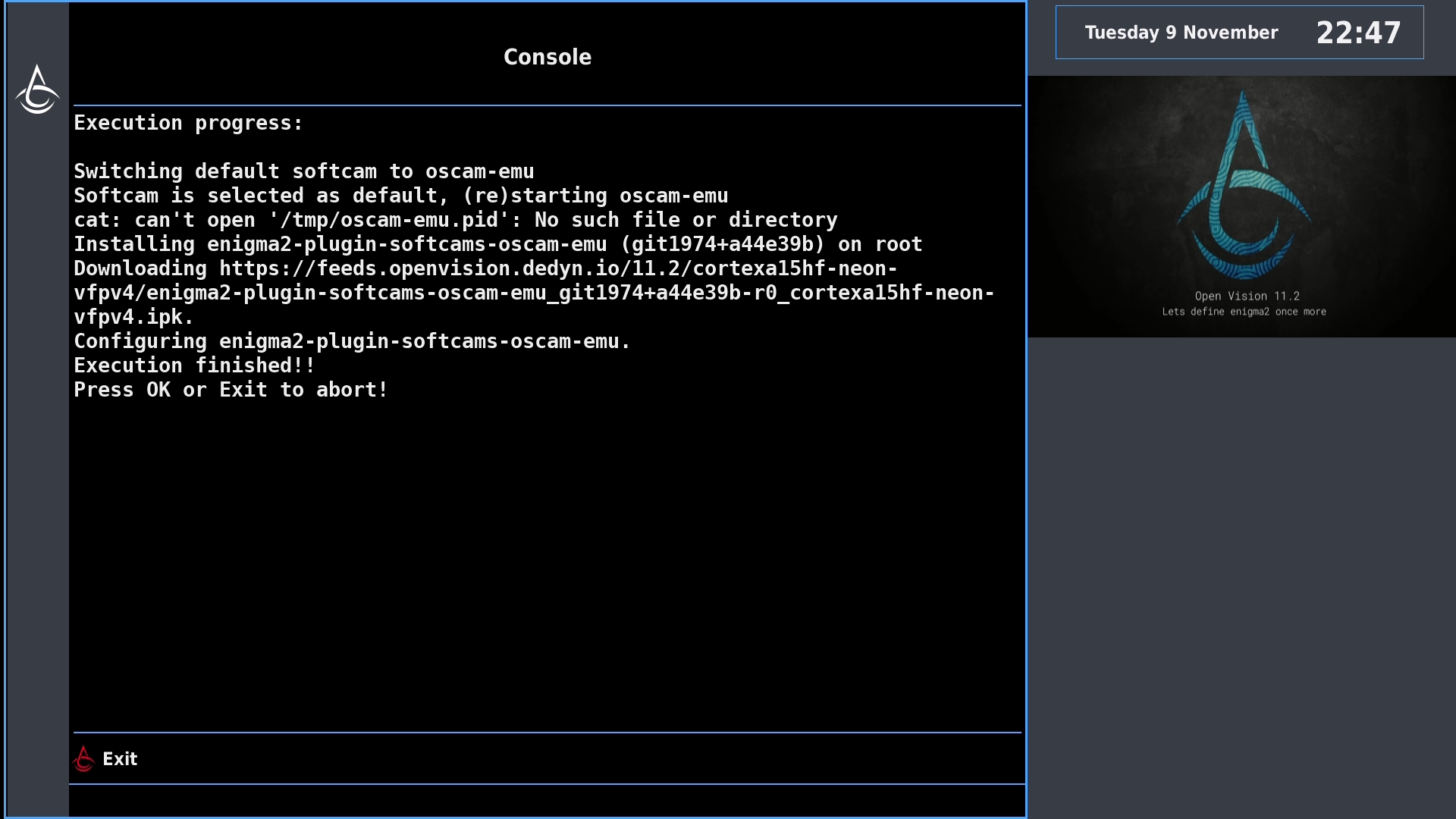Click 'Lets define enigma2 once more' tagline
1456x819 pixels.
(x=1244, y=312)
